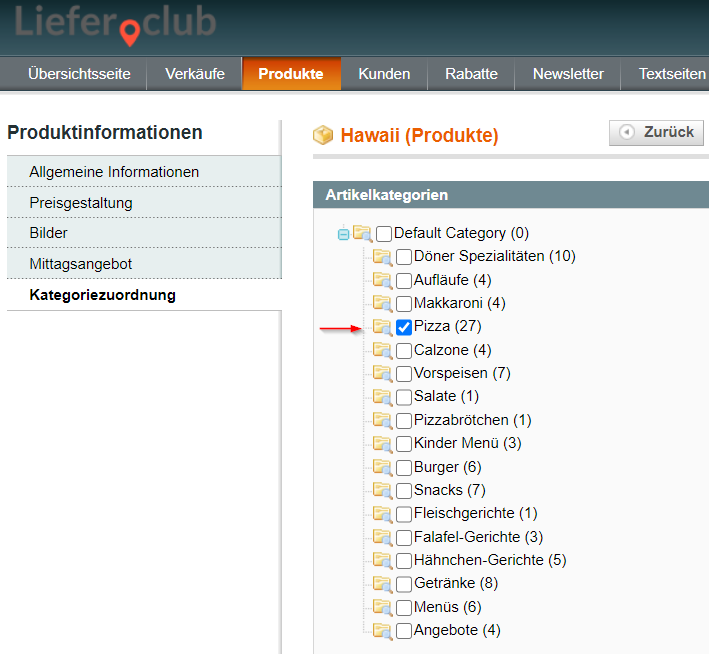
Task: Click the Getränke (8) category label
Action: point(456,583)
